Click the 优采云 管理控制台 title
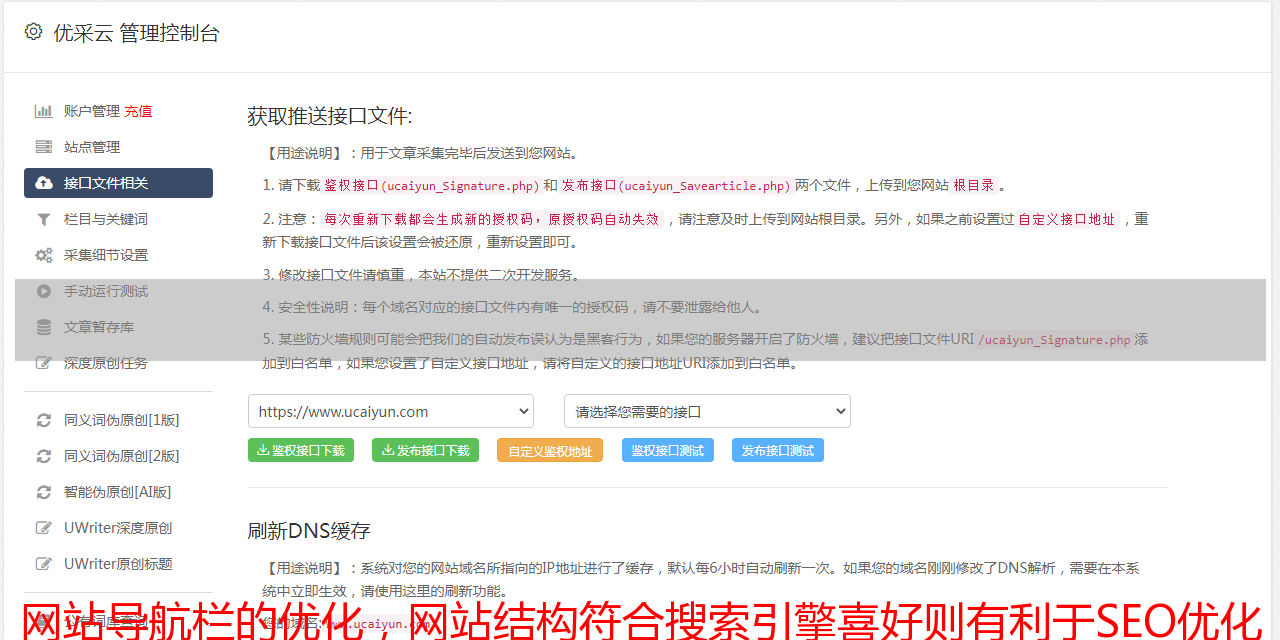 (136, 33)
